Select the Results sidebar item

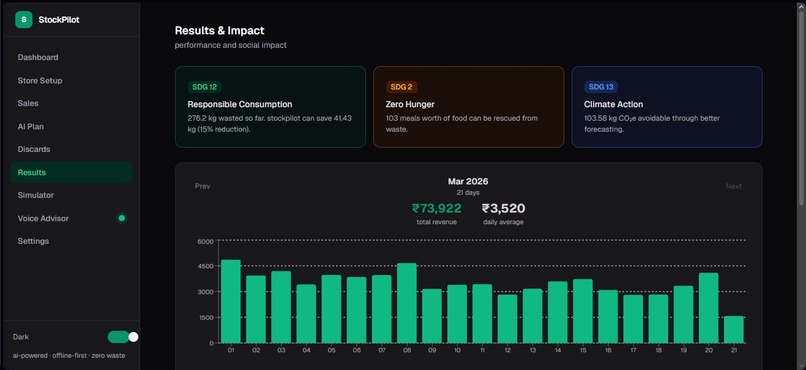click(71, 172)
